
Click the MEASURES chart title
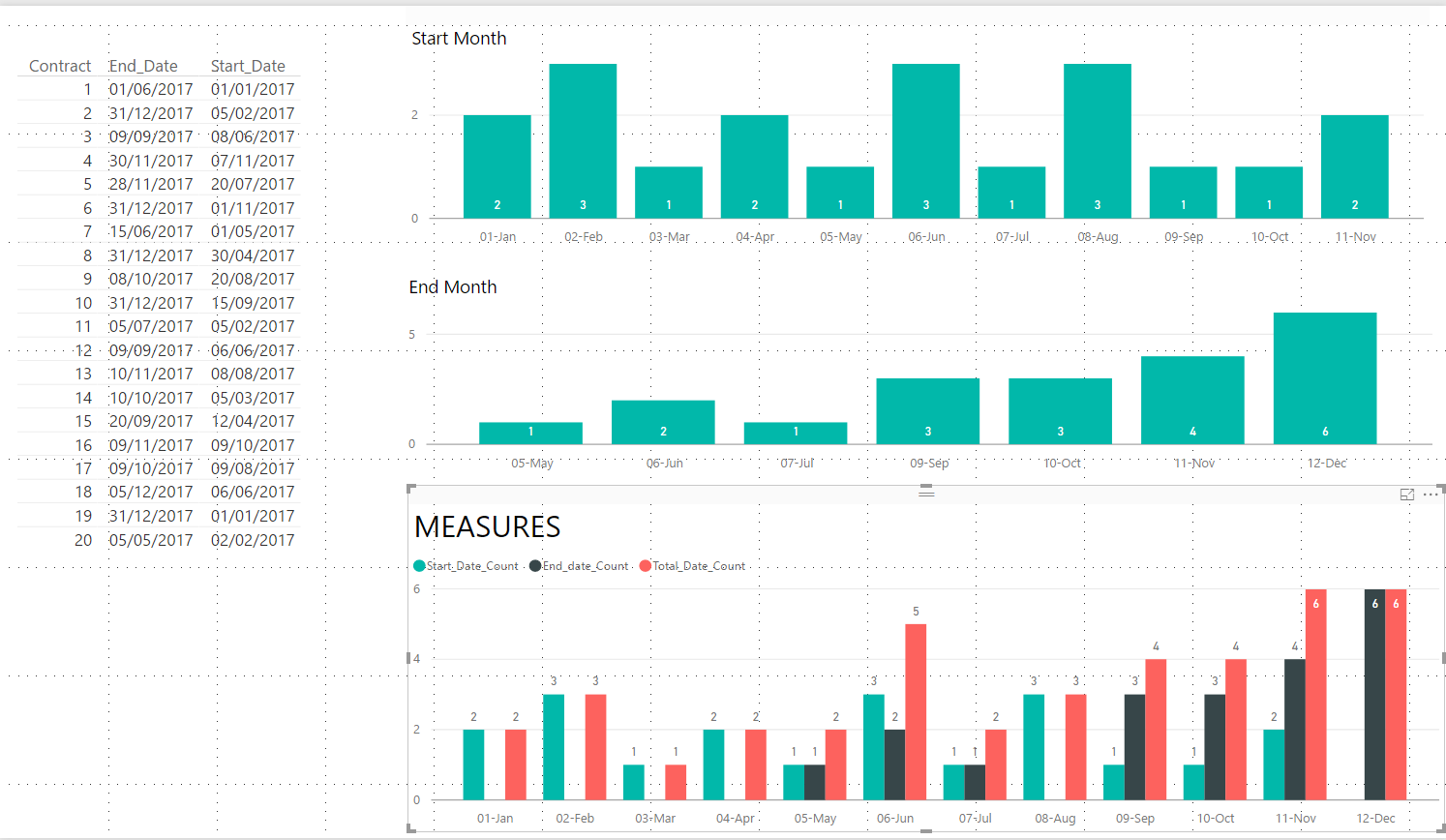click(488, 526)
